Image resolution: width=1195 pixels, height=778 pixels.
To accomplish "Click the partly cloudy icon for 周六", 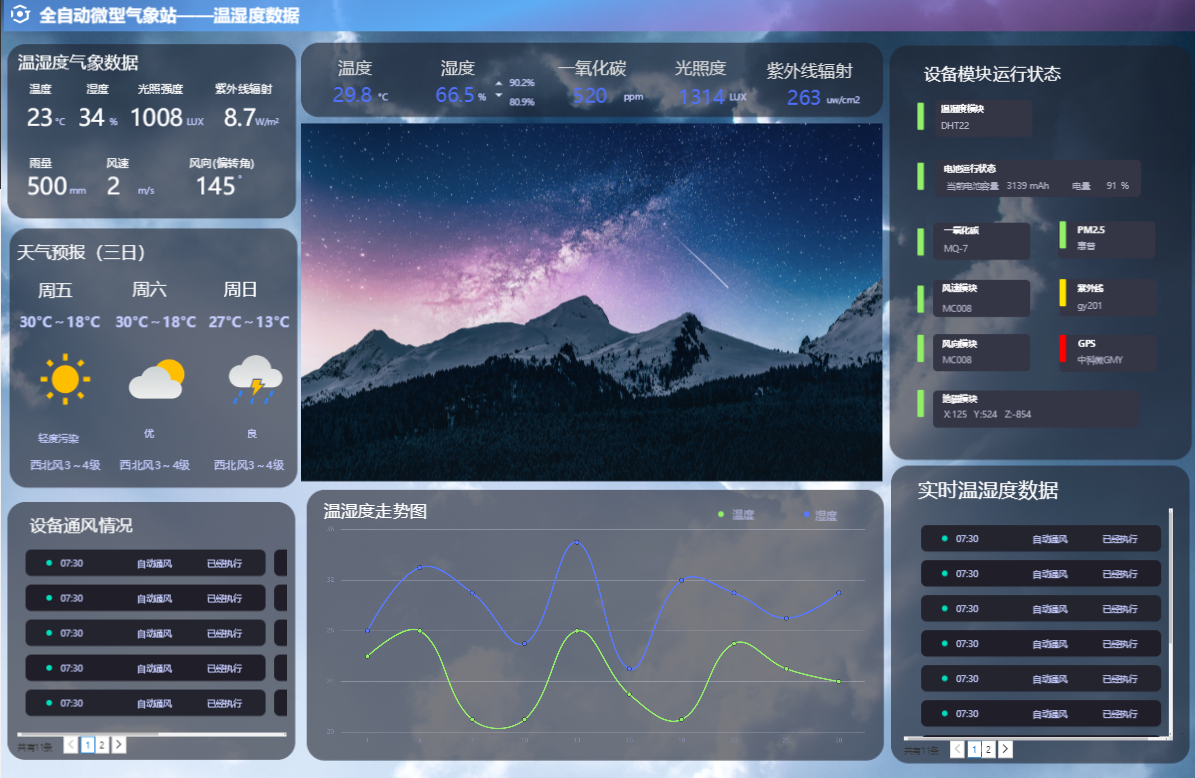I will (x=156, y=379).
